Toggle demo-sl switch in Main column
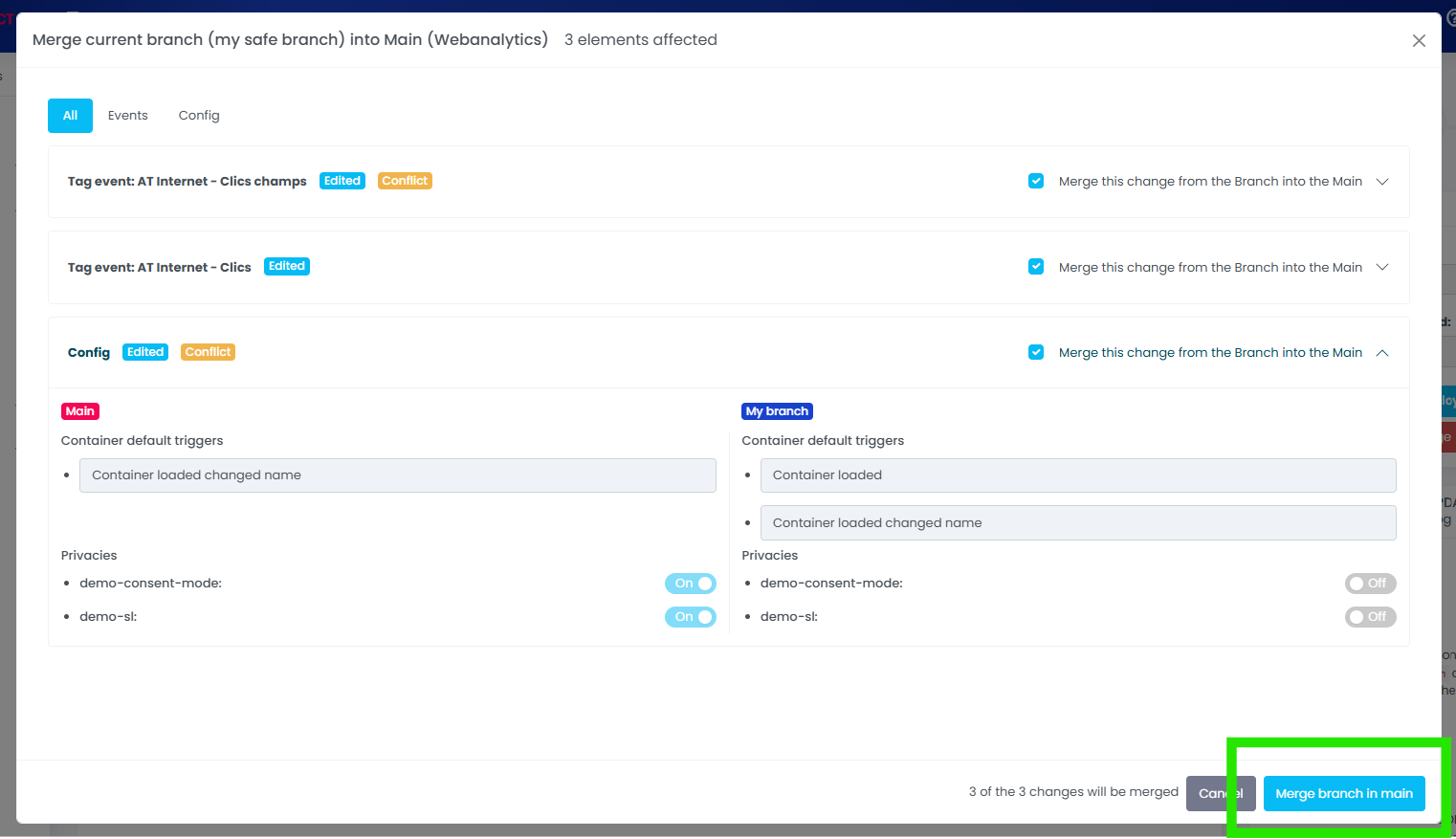The width and height of the screenshot is (1456, 839). (x=690, y=617)
